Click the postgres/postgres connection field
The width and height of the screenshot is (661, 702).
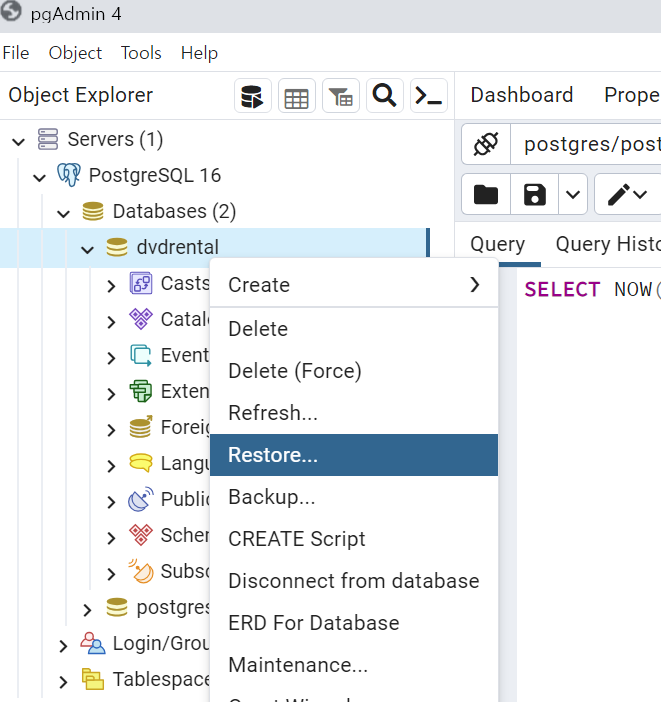[586, 144]
